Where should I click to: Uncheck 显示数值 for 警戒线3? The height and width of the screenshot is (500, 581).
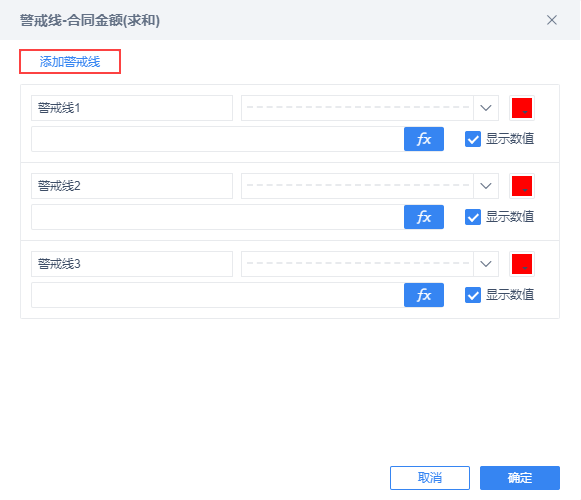coord(473,295)
